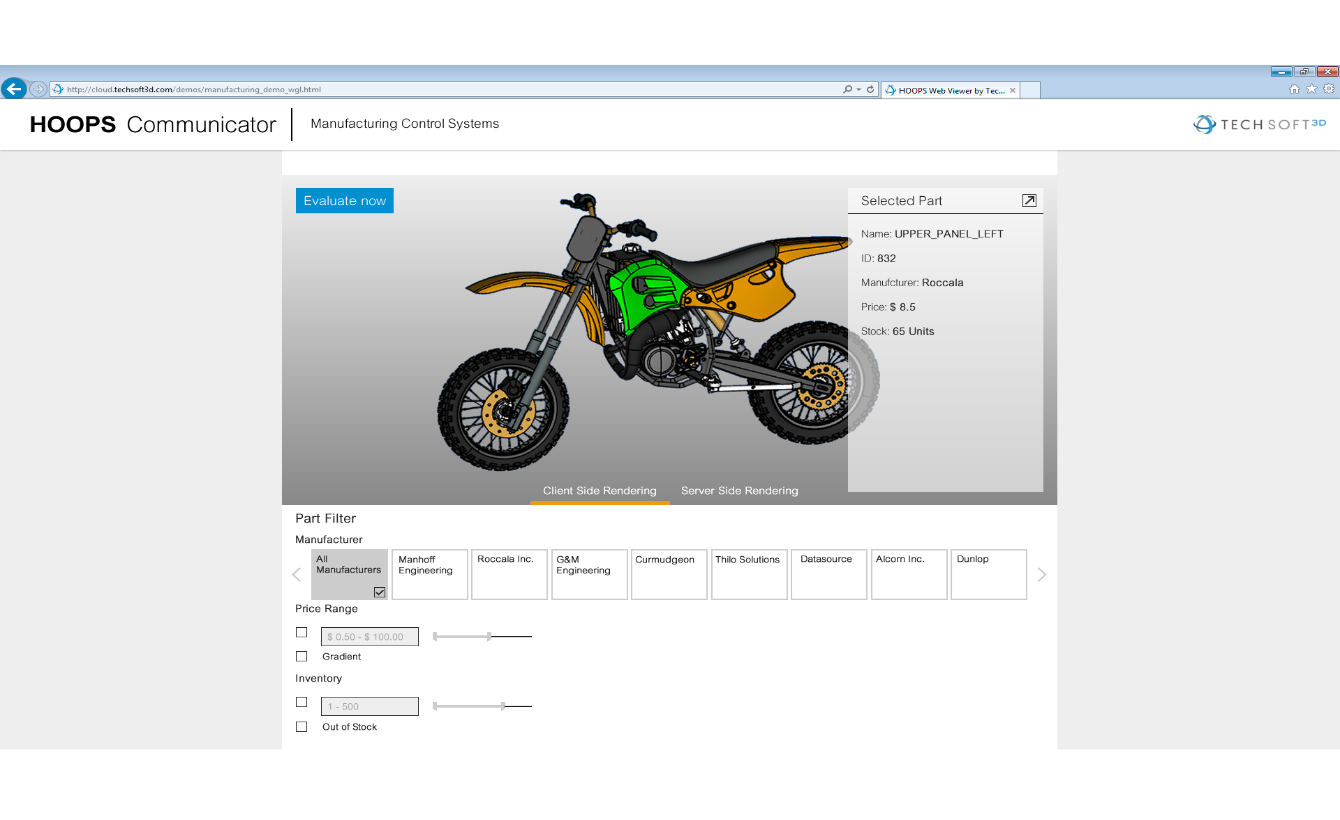Click the browser forward arrow button
This screenshot has height=820, width=1340.
click(38, 89)
